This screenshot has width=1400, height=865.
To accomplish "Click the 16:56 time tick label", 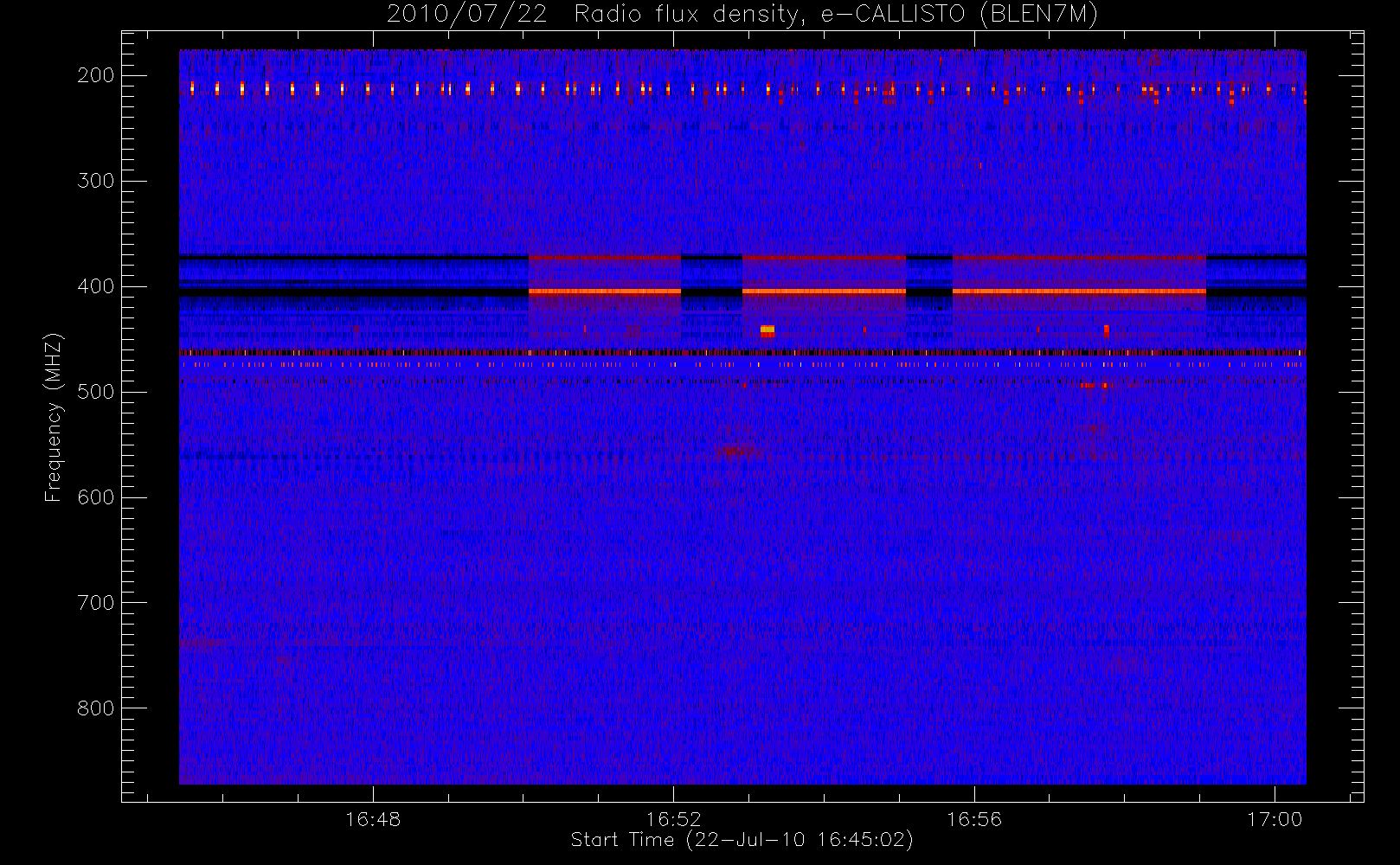I will [x=974, y=819].
